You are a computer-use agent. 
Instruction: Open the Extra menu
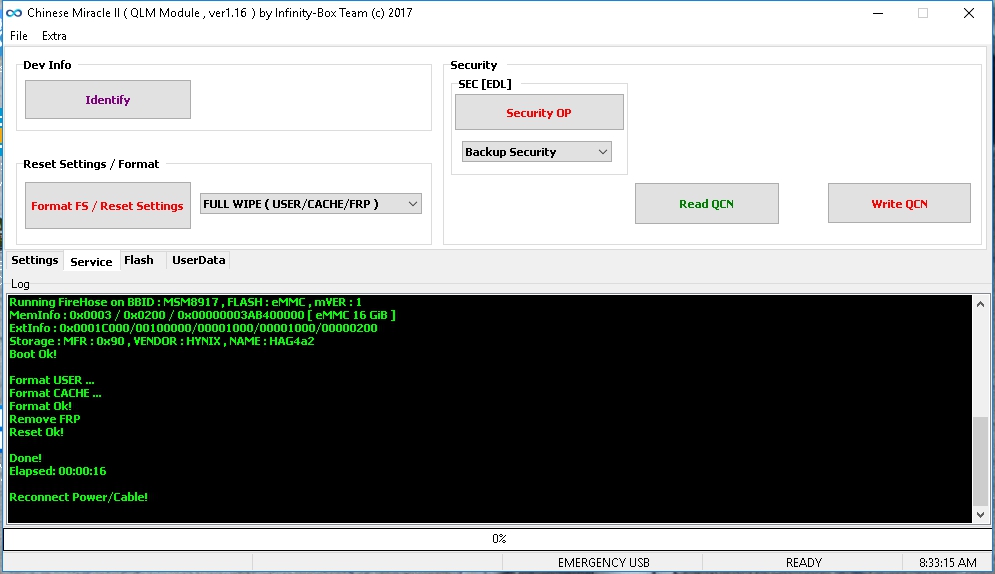point(54,36)
